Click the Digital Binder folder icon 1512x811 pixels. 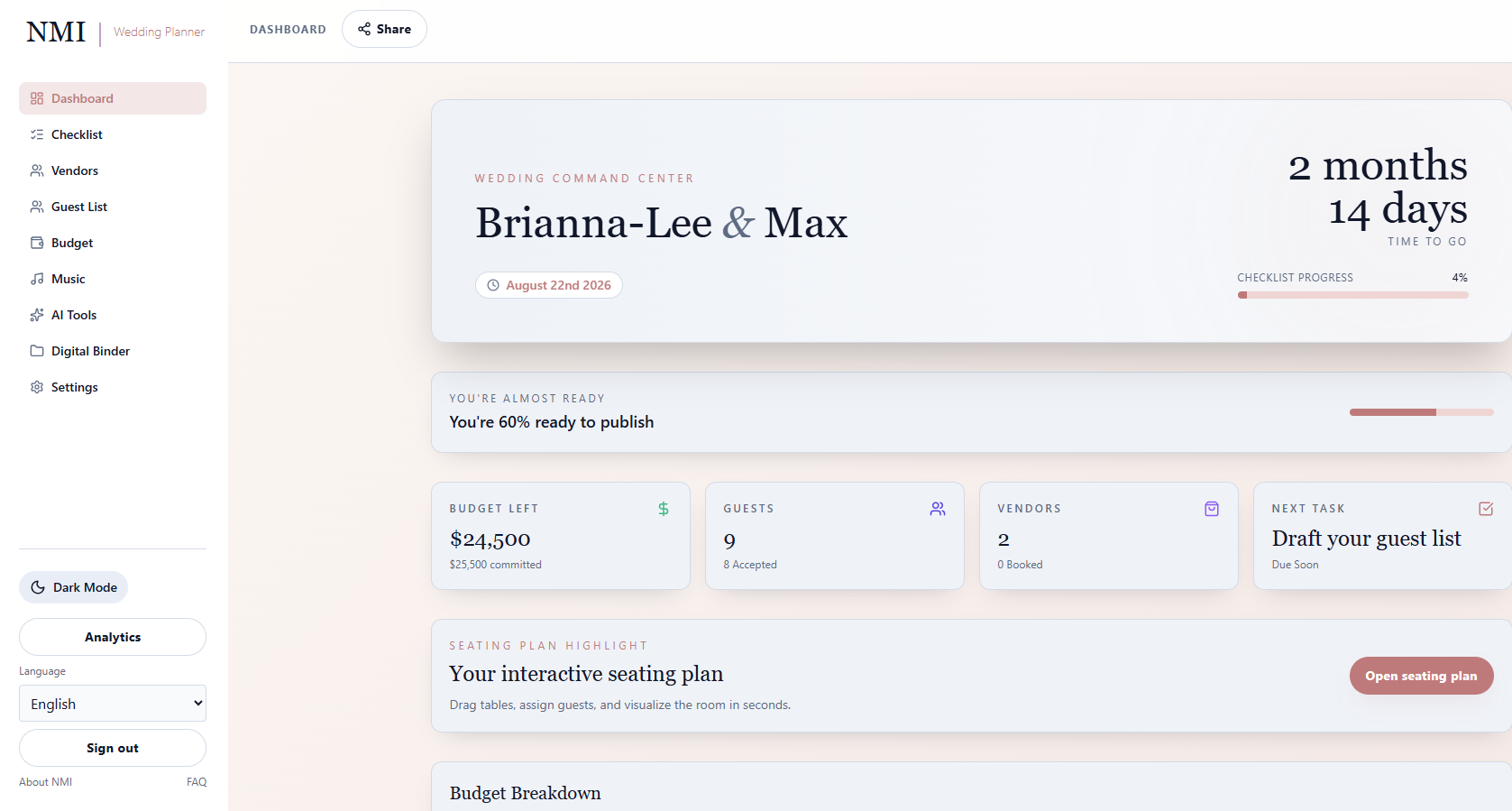(x=37, y=351)
